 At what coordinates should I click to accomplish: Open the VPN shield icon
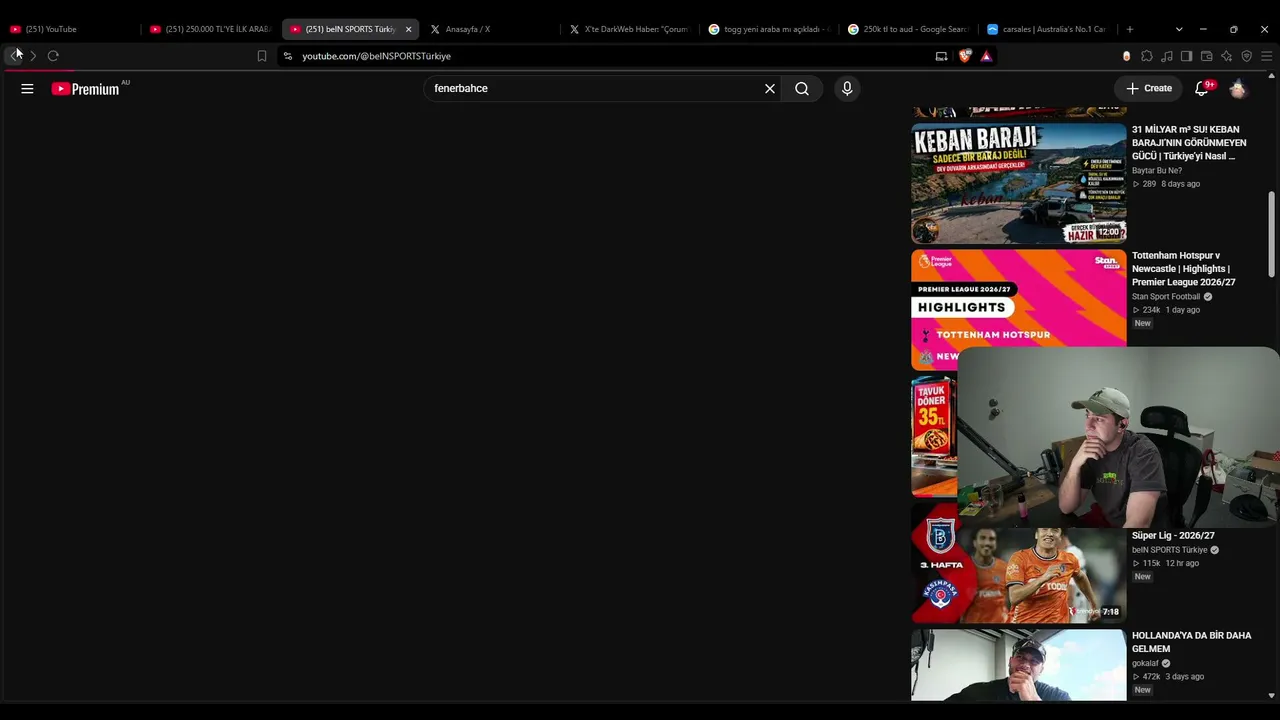[x=1246, y=56]
